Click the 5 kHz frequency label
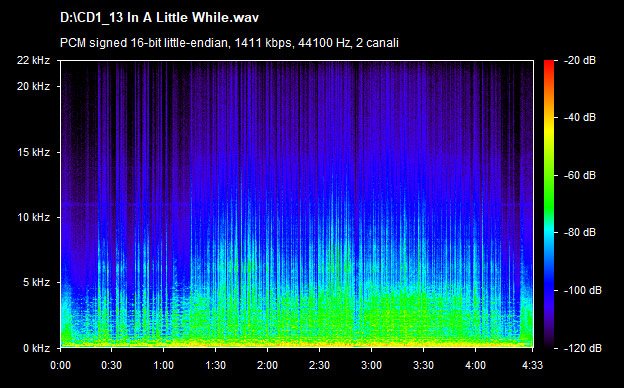Image resolution: width=624 pixels, height=388 pixels. 36,283
